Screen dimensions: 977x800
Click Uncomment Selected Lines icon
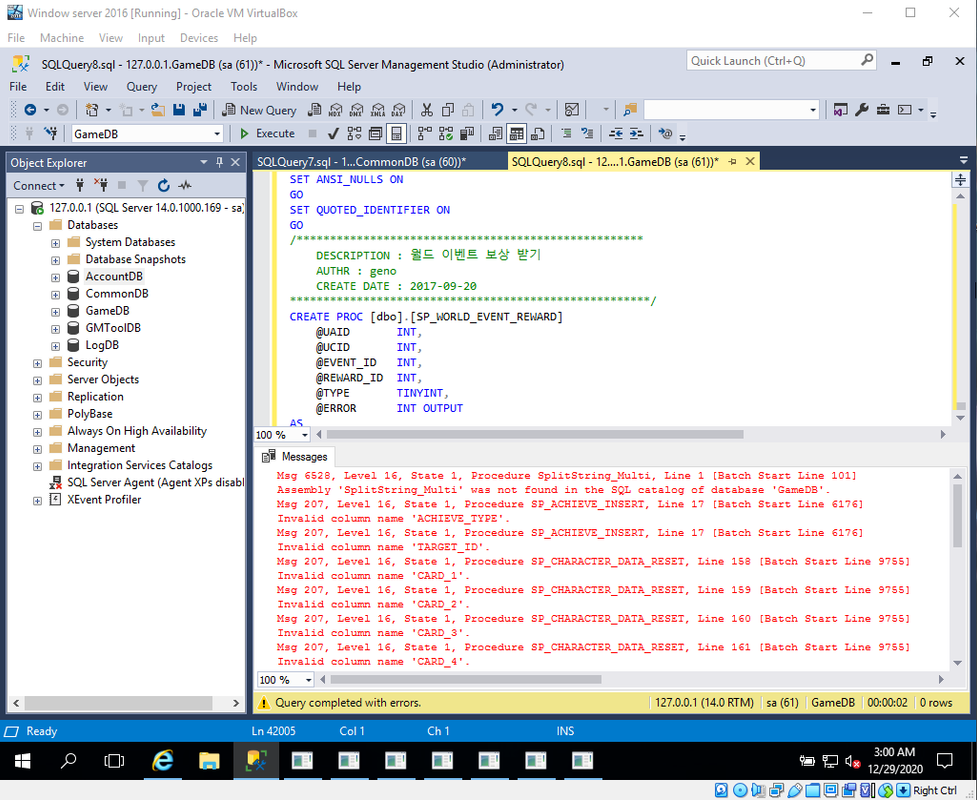pyautogui.click(x=587, y=133)
